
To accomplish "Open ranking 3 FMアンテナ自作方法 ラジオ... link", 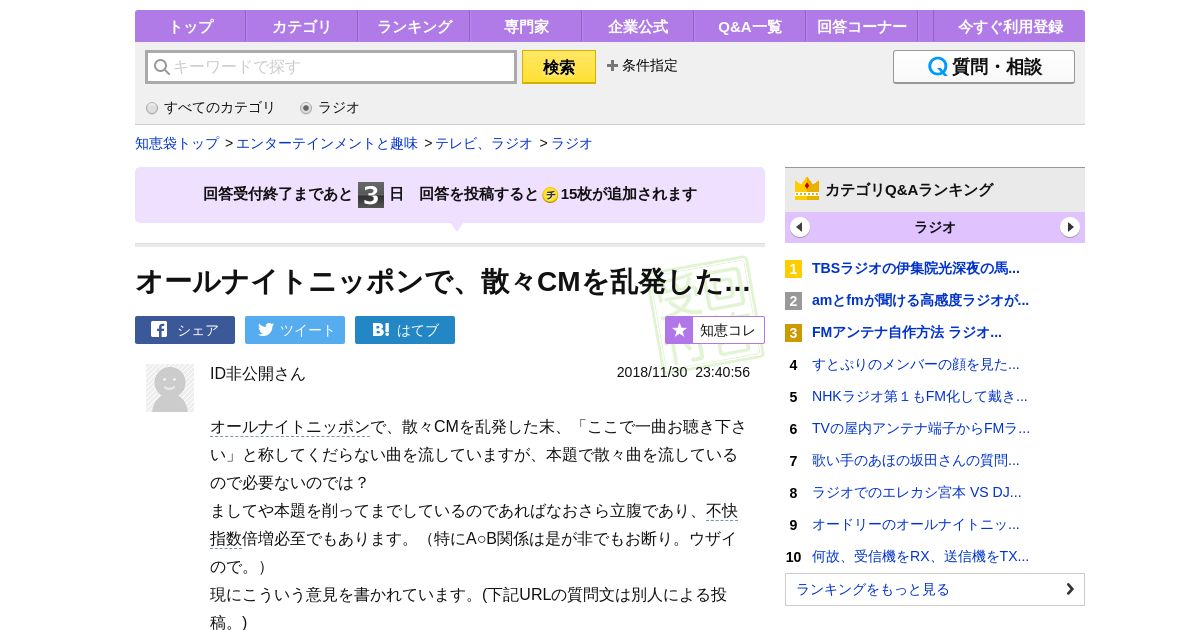I will [x=907, y=332].
